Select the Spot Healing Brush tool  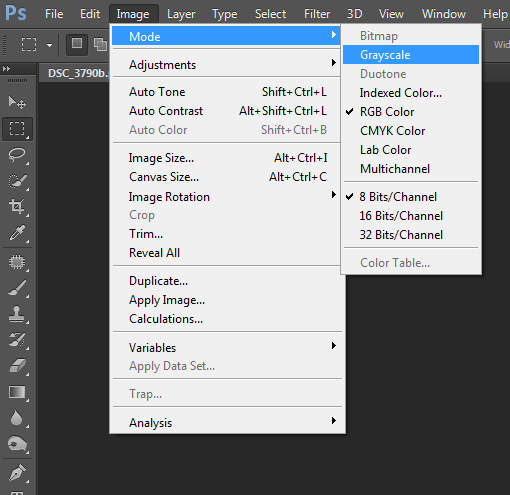click(17, 262)
